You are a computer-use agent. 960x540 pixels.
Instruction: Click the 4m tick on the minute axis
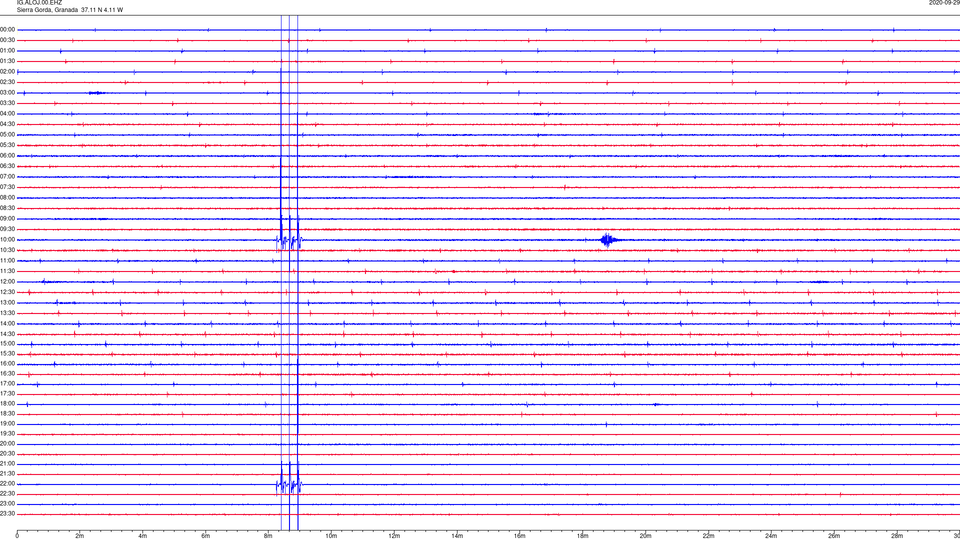click(143, 536)
